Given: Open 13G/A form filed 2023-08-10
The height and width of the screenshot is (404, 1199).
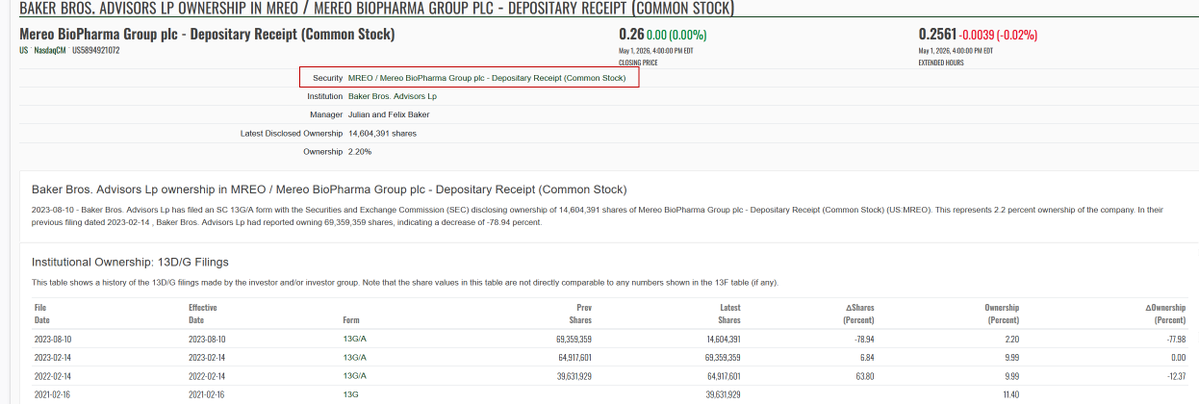Looking at the screenshot, I should tap(355, 339).
